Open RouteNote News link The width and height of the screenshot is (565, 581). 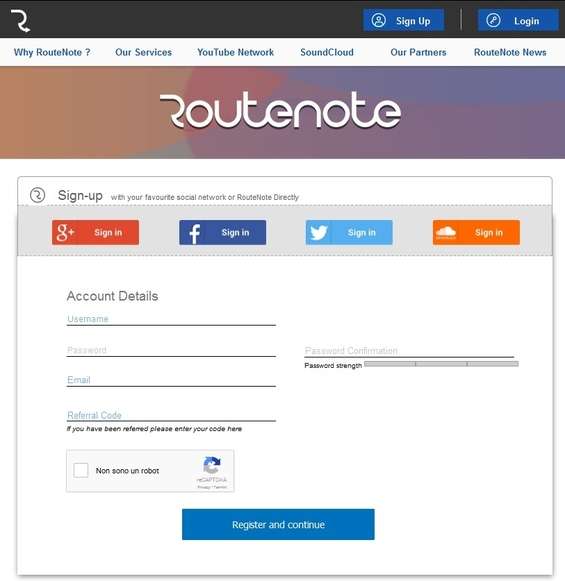(510, 52)
